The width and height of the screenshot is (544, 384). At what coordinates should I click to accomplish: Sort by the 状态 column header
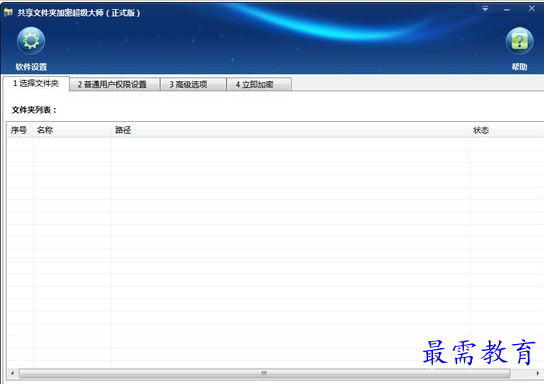(507, 130)
